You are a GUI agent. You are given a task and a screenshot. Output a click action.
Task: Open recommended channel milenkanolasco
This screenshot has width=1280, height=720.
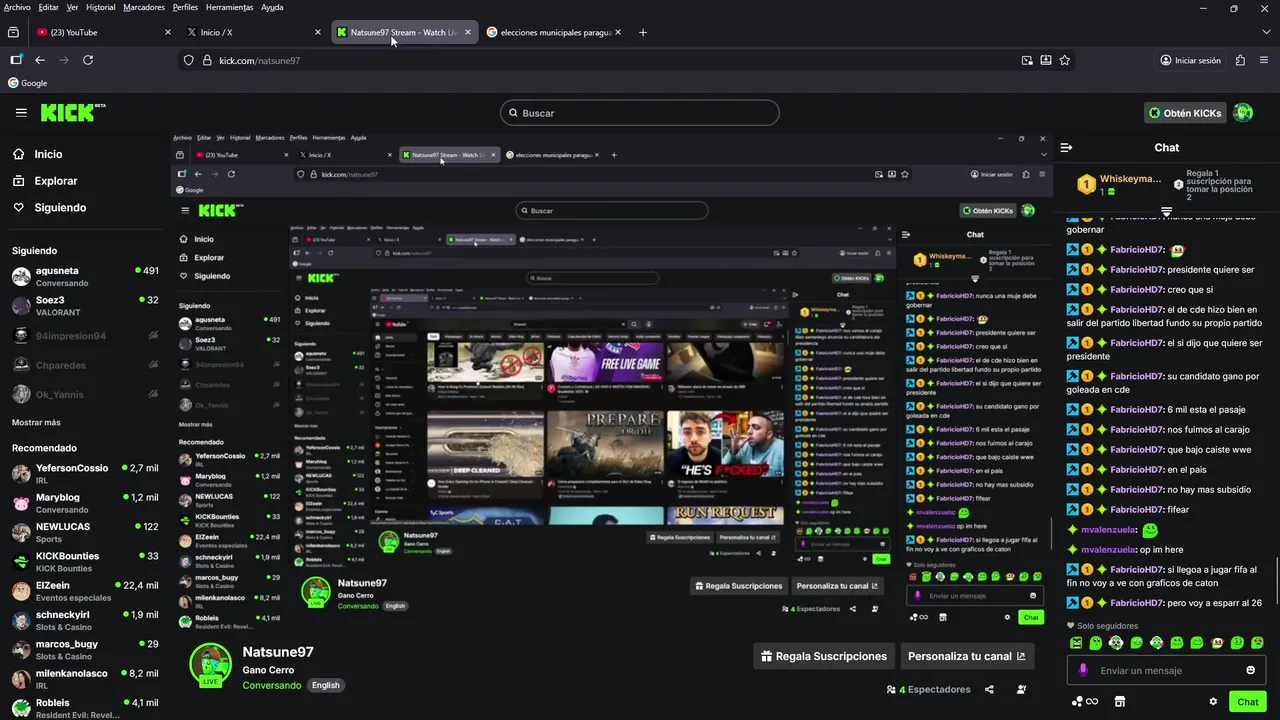pos(85,678)
